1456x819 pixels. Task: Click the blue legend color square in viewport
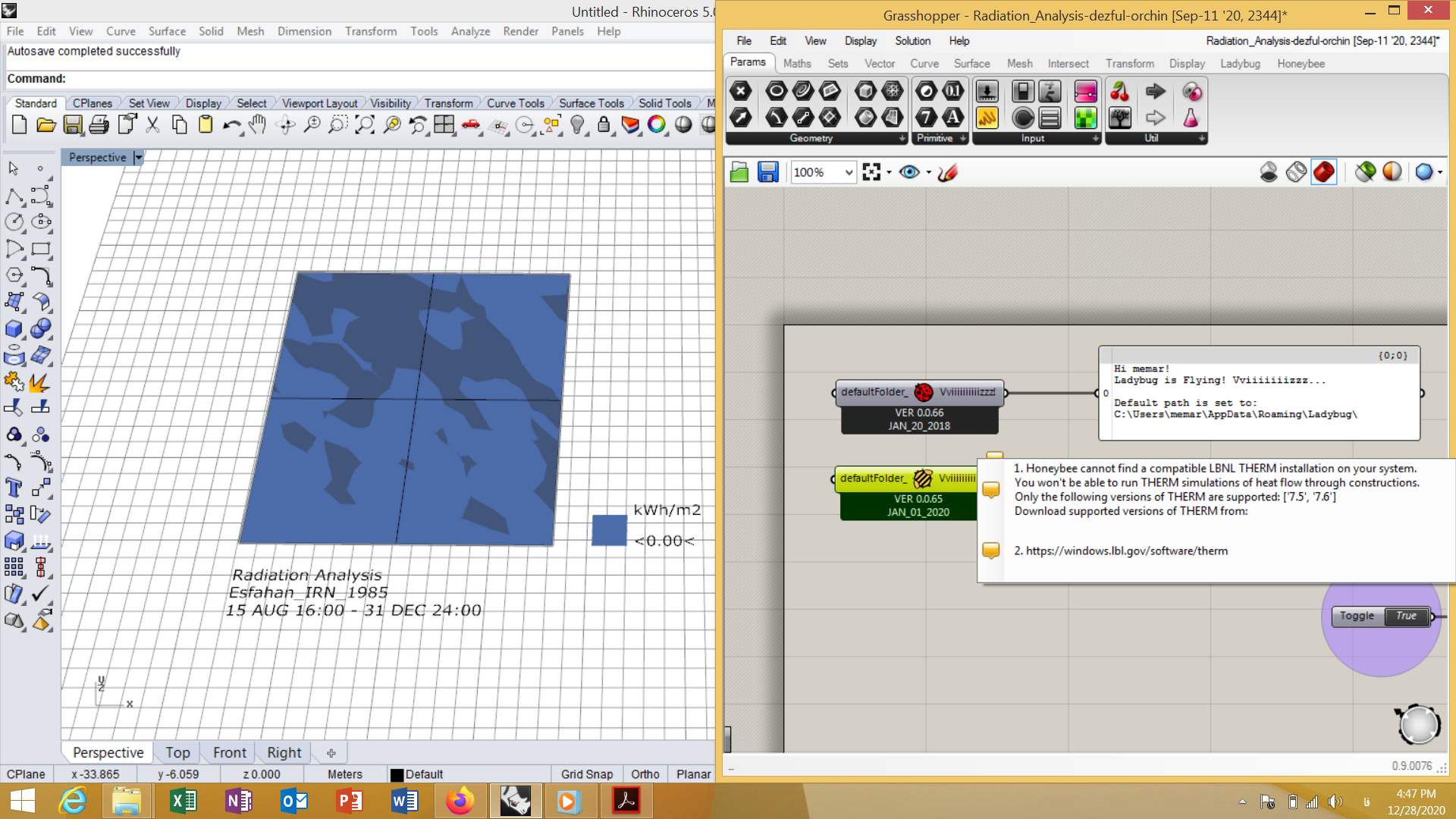[x=609, y=530]
